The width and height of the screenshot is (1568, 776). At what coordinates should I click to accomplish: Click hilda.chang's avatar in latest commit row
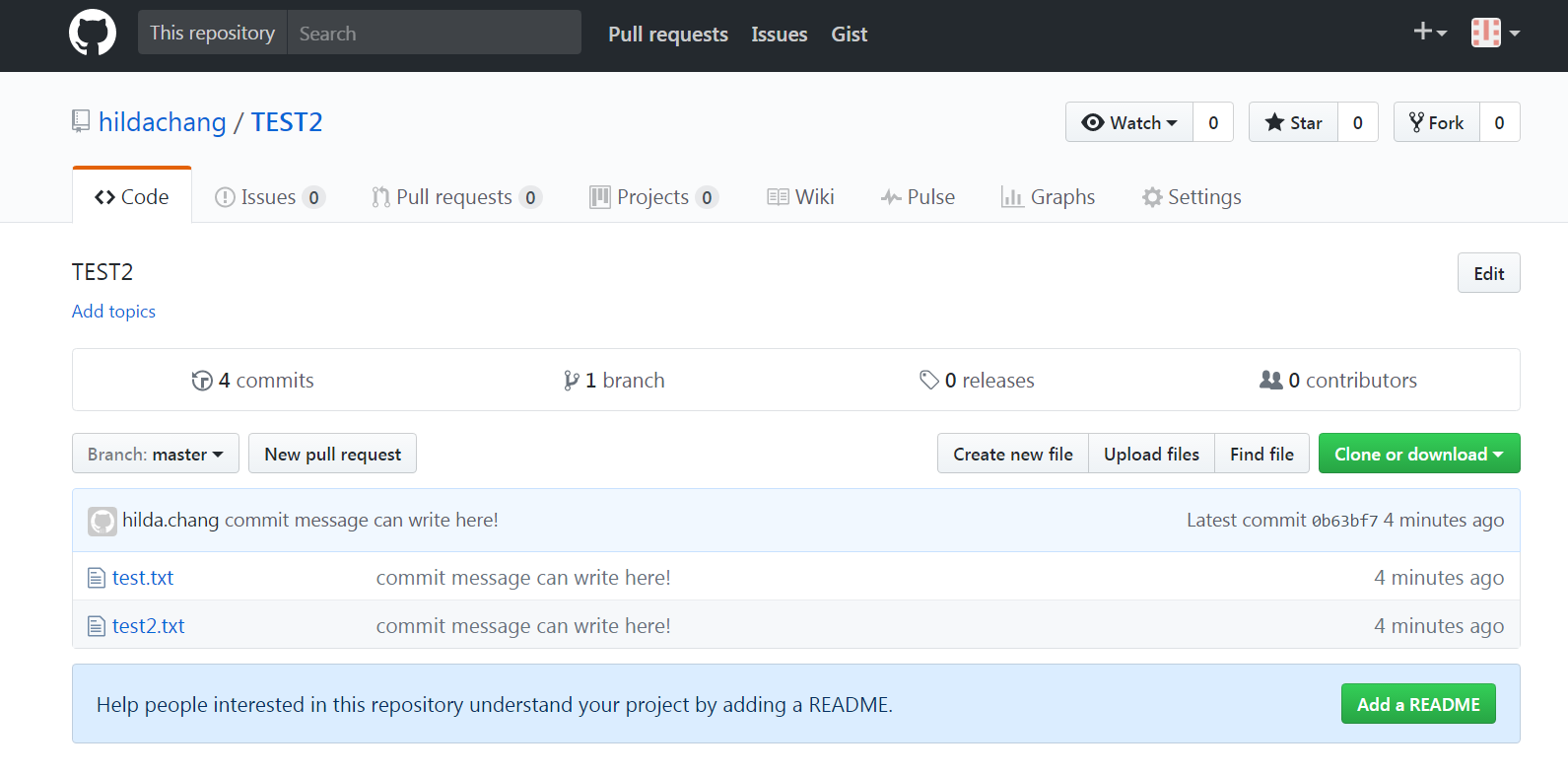(x=102, y=521)
